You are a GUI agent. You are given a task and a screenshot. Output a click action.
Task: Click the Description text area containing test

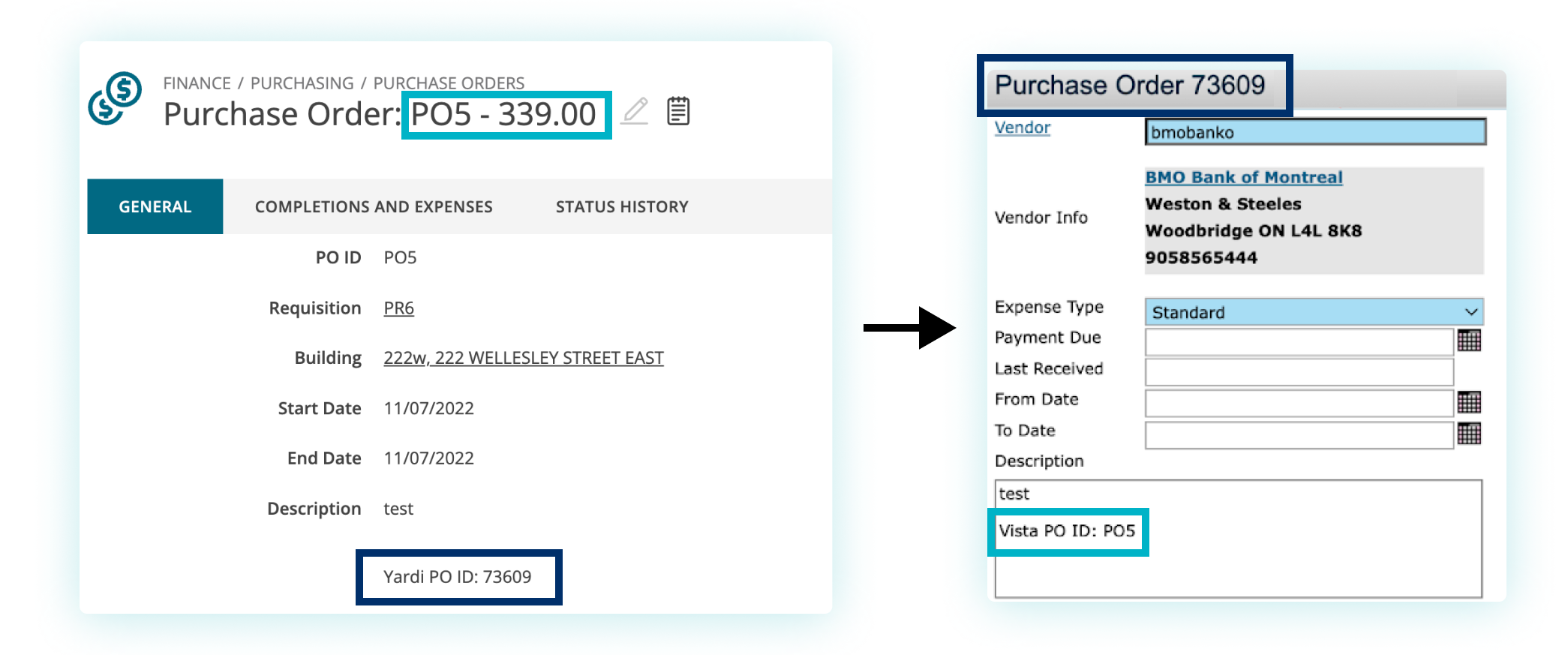1239,539
